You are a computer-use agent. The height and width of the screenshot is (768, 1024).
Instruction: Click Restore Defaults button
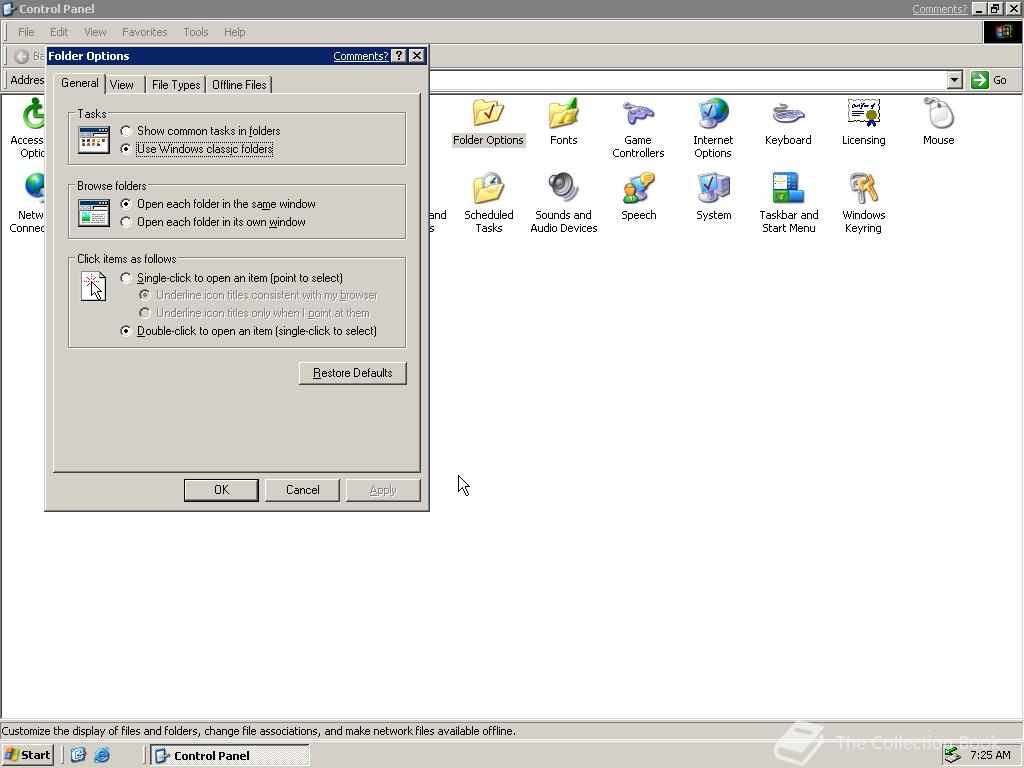pos(353,373)
